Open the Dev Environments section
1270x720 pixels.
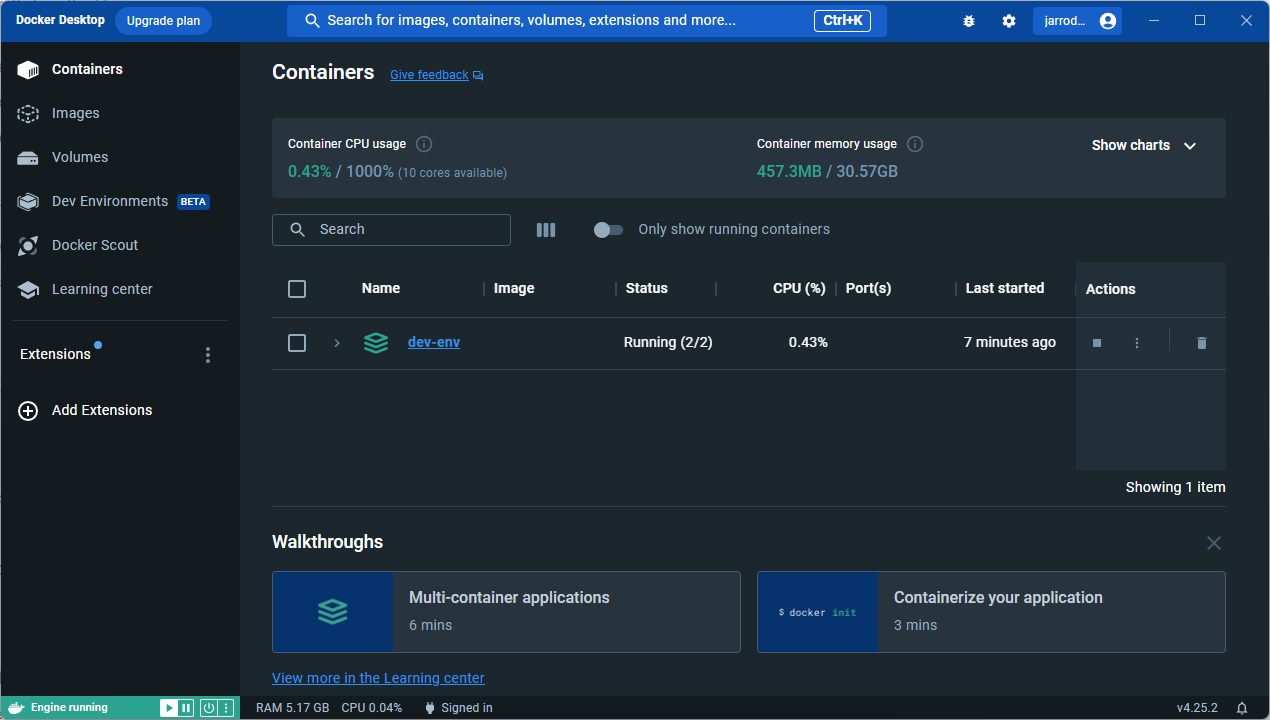pyautogui.click(x=120, y=201)
